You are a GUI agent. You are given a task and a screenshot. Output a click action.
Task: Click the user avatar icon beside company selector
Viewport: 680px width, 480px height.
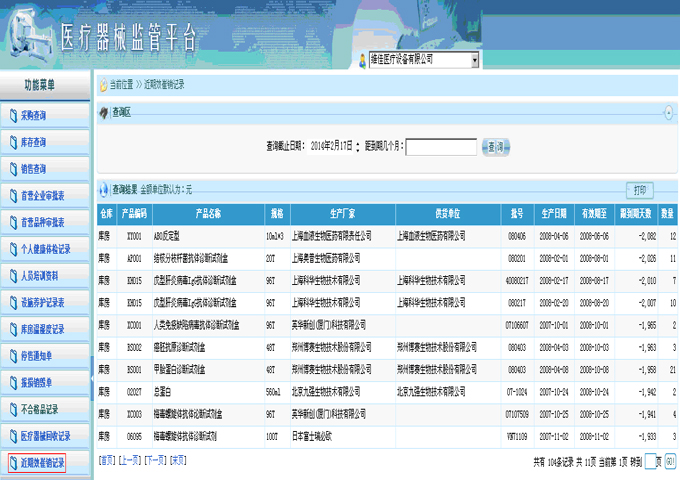point(363,61)
